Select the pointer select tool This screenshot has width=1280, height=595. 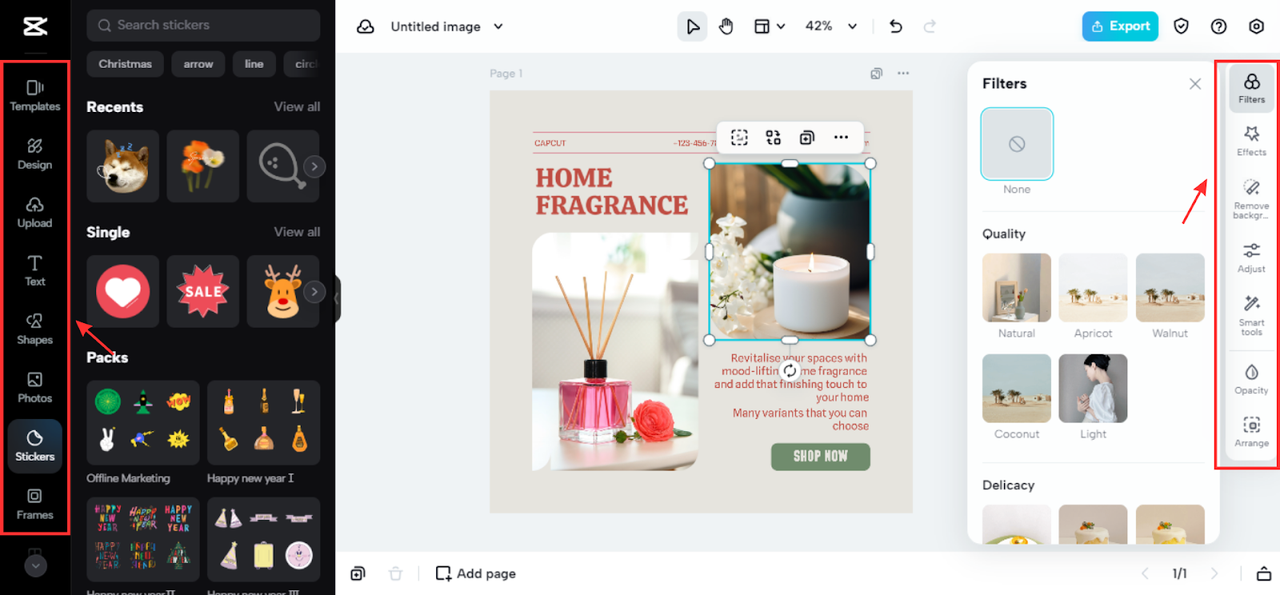point(692,26)
